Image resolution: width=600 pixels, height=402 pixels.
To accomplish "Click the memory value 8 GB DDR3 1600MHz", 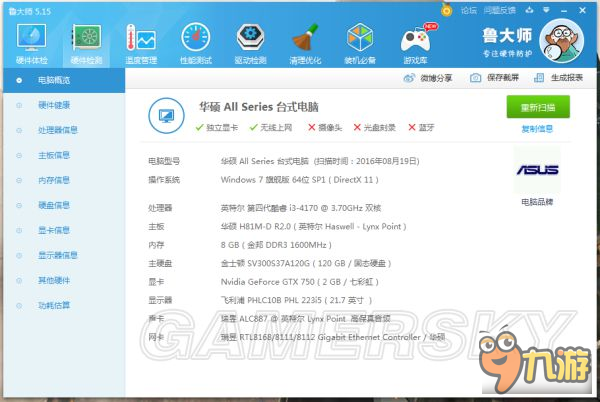I will click(x=276, y=245).
